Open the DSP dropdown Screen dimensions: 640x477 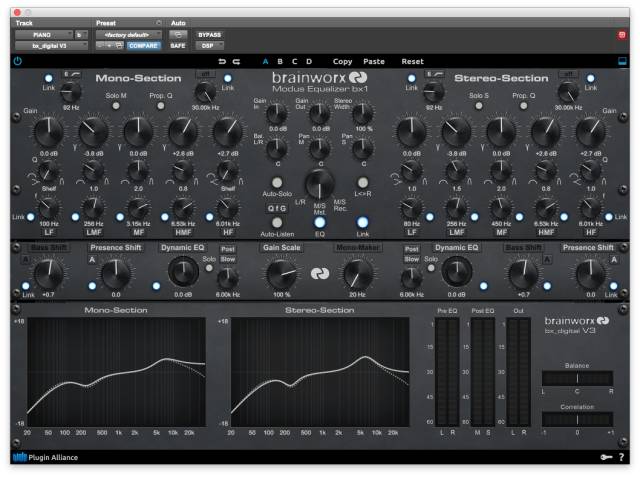[209, 46]
